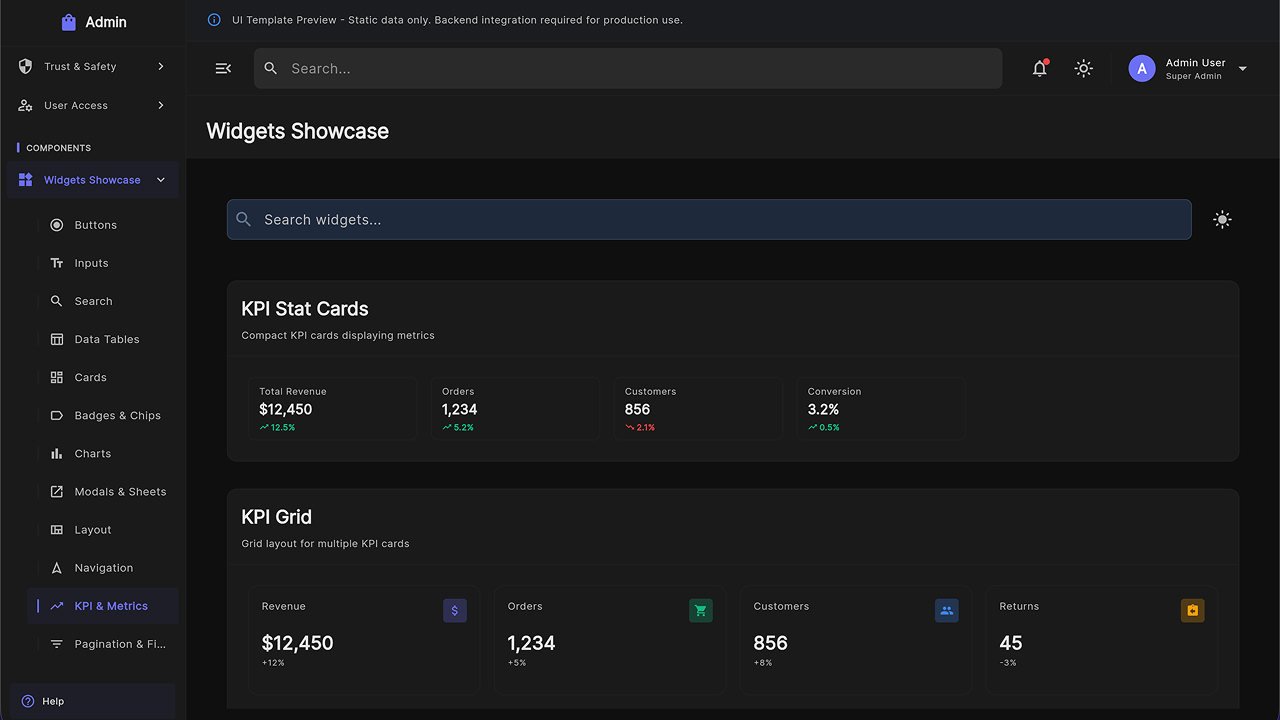Click the dollar icon on Revenue card

click(455, 610)
